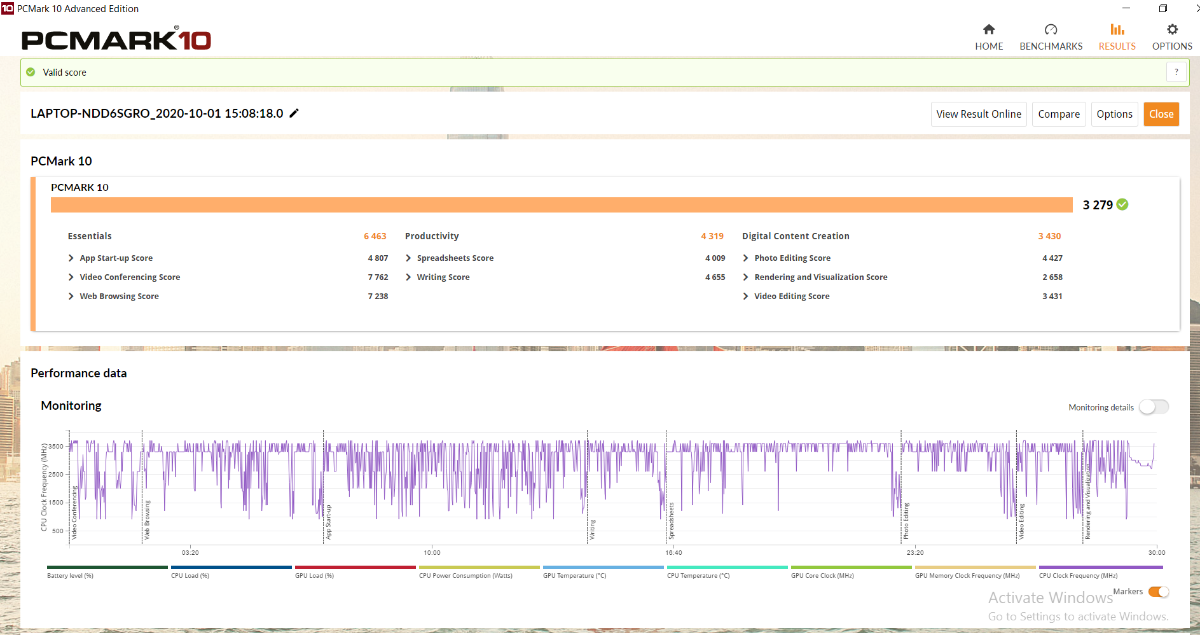Viewport: 1200px width, 635px height.
Task: Click the View Result Online button
Action: [x=978, y=114]
